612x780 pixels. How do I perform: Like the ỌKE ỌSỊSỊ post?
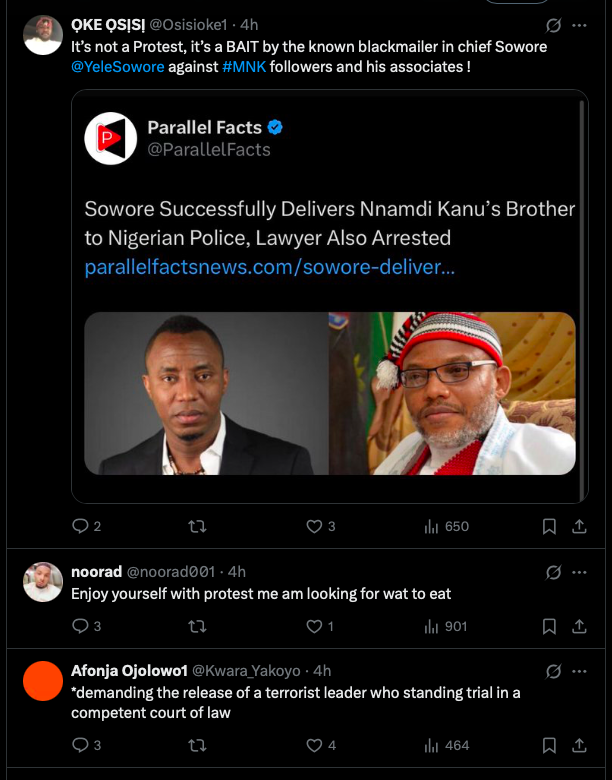pos(314,526)
